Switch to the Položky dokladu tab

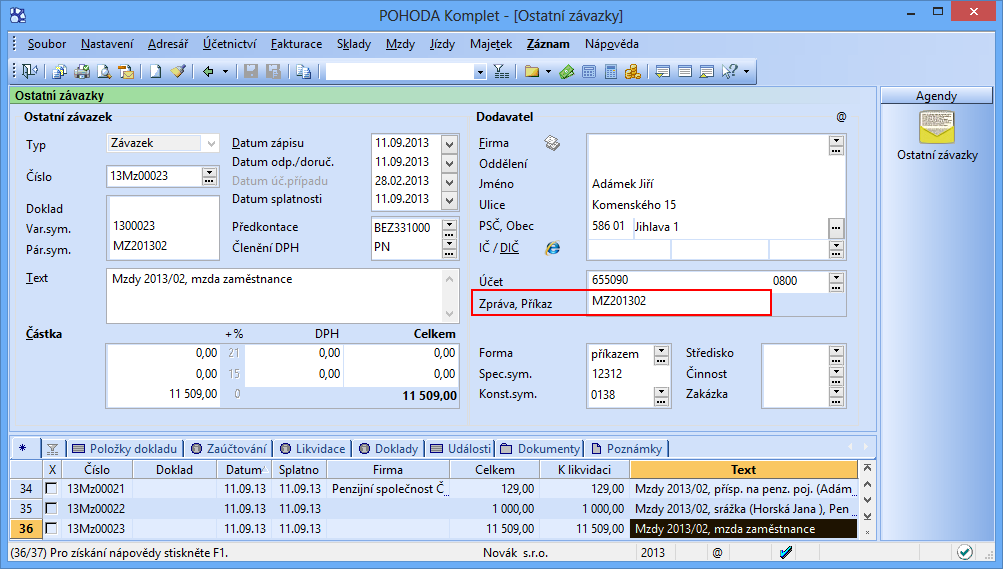coord(125,448)
